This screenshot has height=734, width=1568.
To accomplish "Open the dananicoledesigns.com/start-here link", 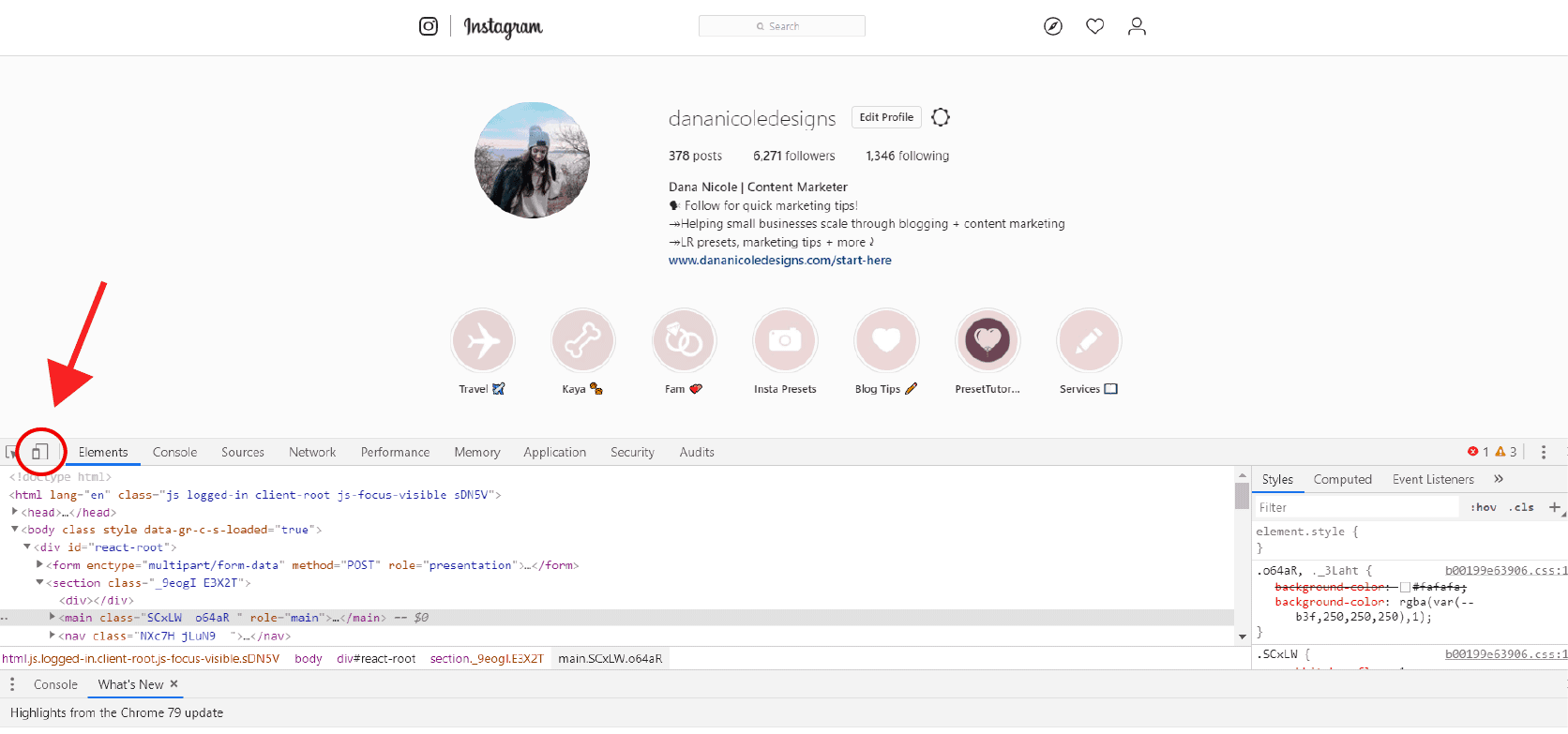I will (780, 261).
